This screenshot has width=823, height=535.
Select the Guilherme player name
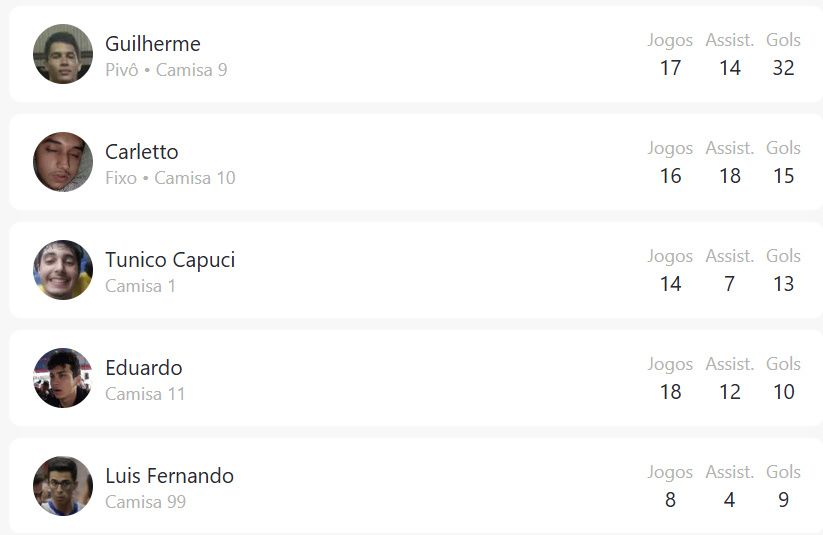click(153, 44)
